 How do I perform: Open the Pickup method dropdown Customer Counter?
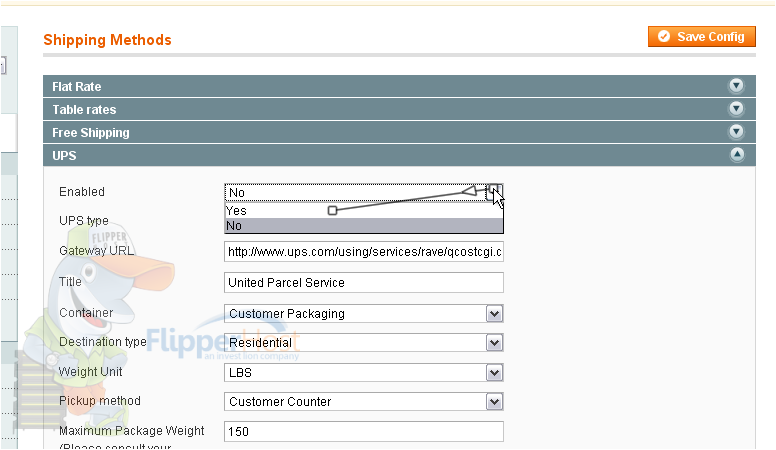coord(364,401)
